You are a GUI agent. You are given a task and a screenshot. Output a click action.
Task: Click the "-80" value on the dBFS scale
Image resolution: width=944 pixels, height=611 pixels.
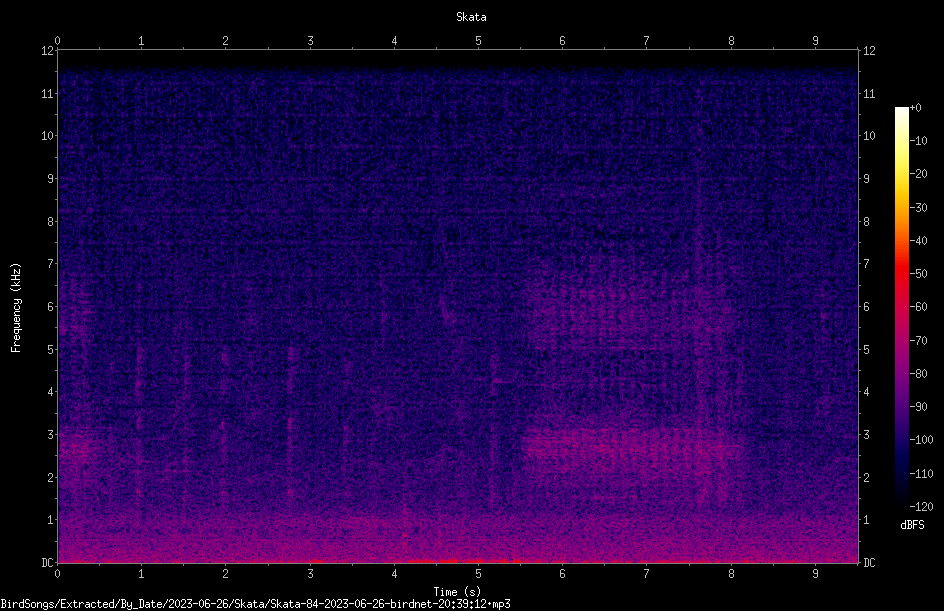(x=918, y=374)
